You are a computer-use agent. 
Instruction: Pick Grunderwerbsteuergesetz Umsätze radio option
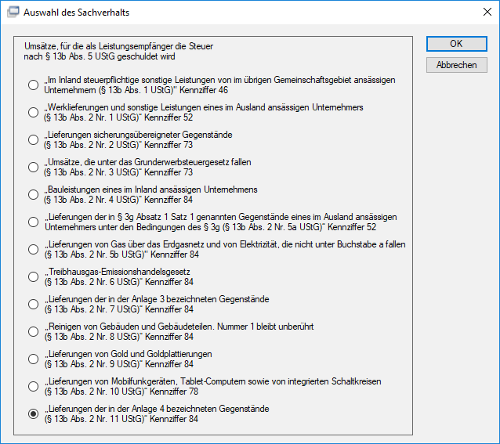pos(33,167)
